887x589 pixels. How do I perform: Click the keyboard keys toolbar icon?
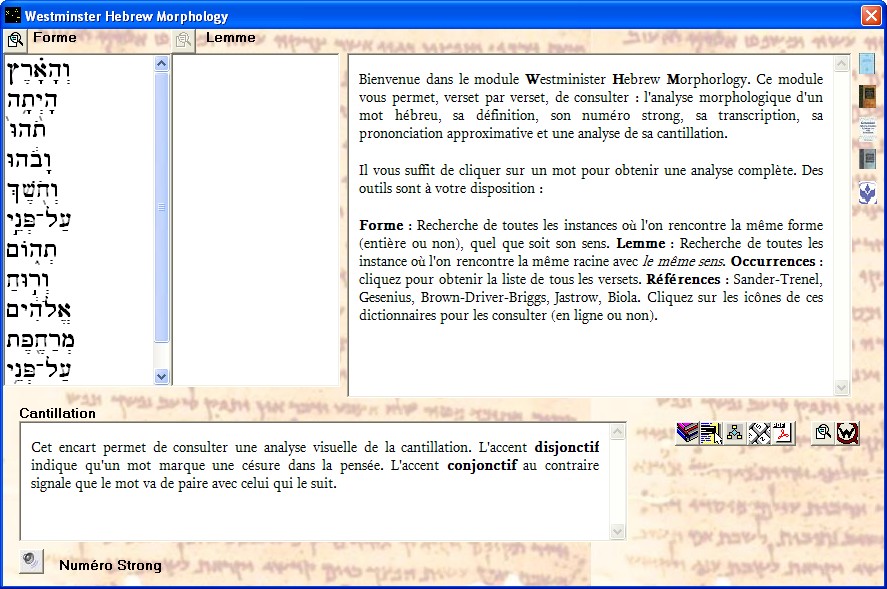(759, 433)
